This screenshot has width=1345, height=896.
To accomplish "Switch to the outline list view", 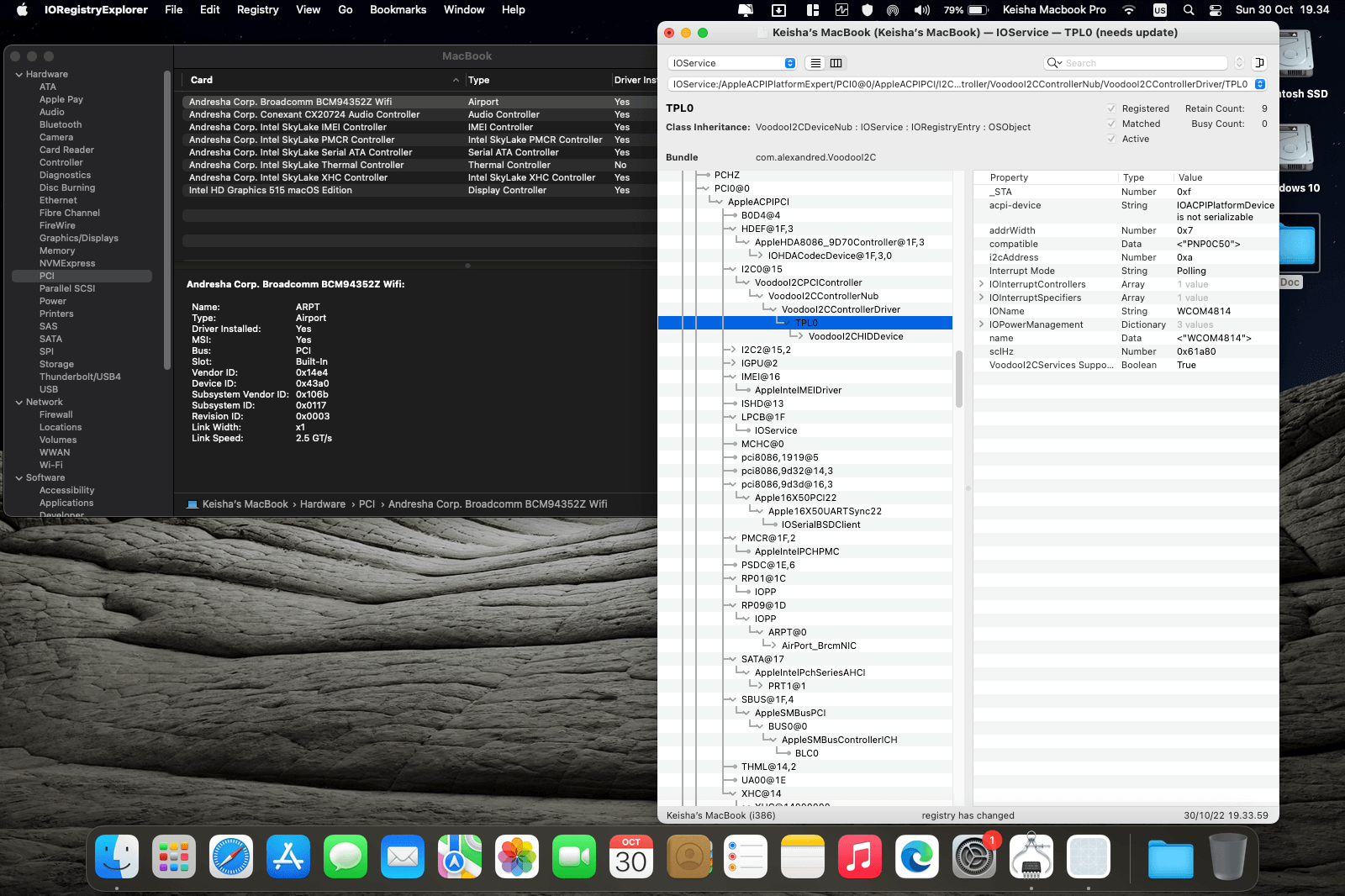I will click(x=815, y=63).
